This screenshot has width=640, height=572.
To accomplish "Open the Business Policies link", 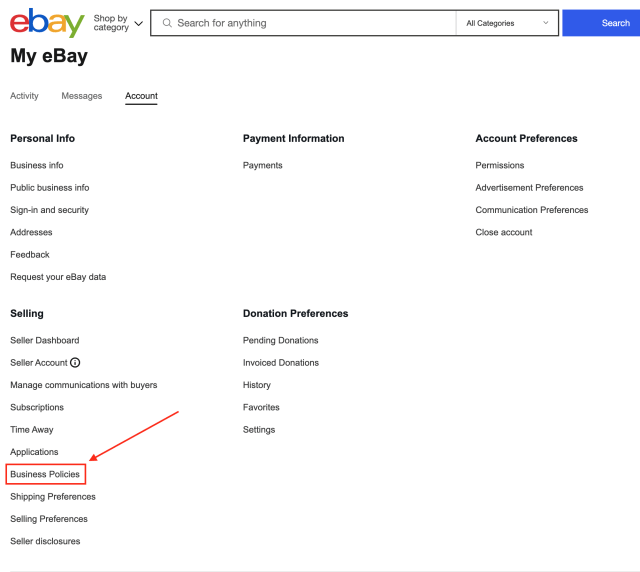I will (45, 474).
